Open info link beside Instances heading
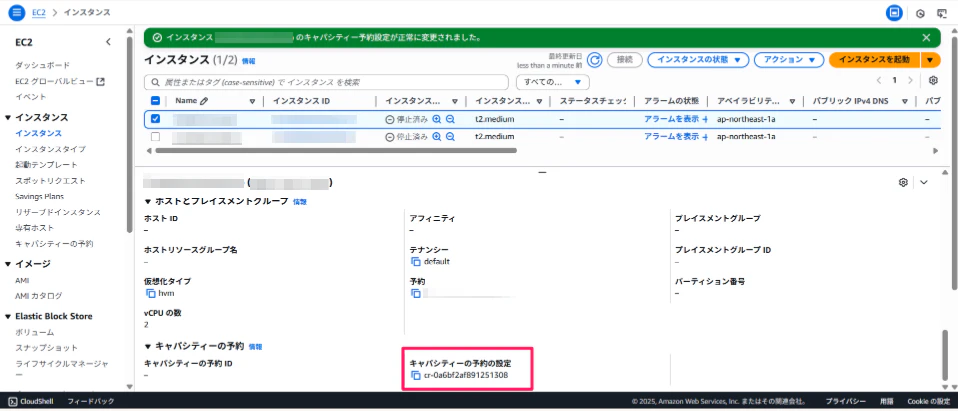This screenshot has height=411, width=958. (x=249, y=61)
